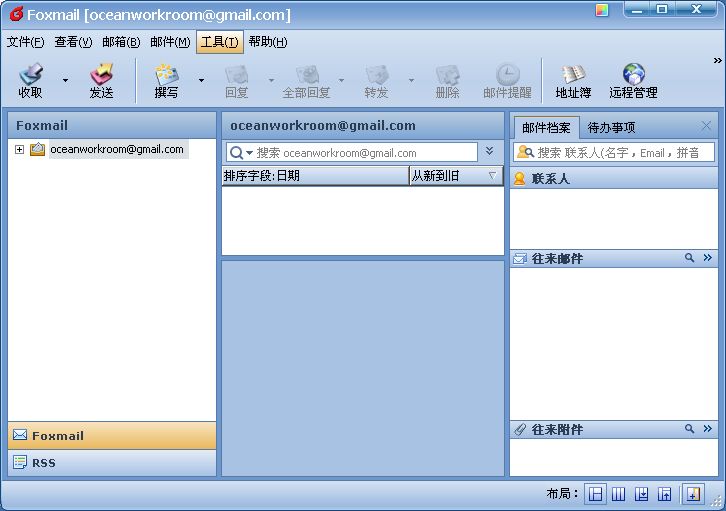Viewport: 726px width, 511px height.
Task: Open the 撰写 dropdown arrow
Action: (201, 81)
